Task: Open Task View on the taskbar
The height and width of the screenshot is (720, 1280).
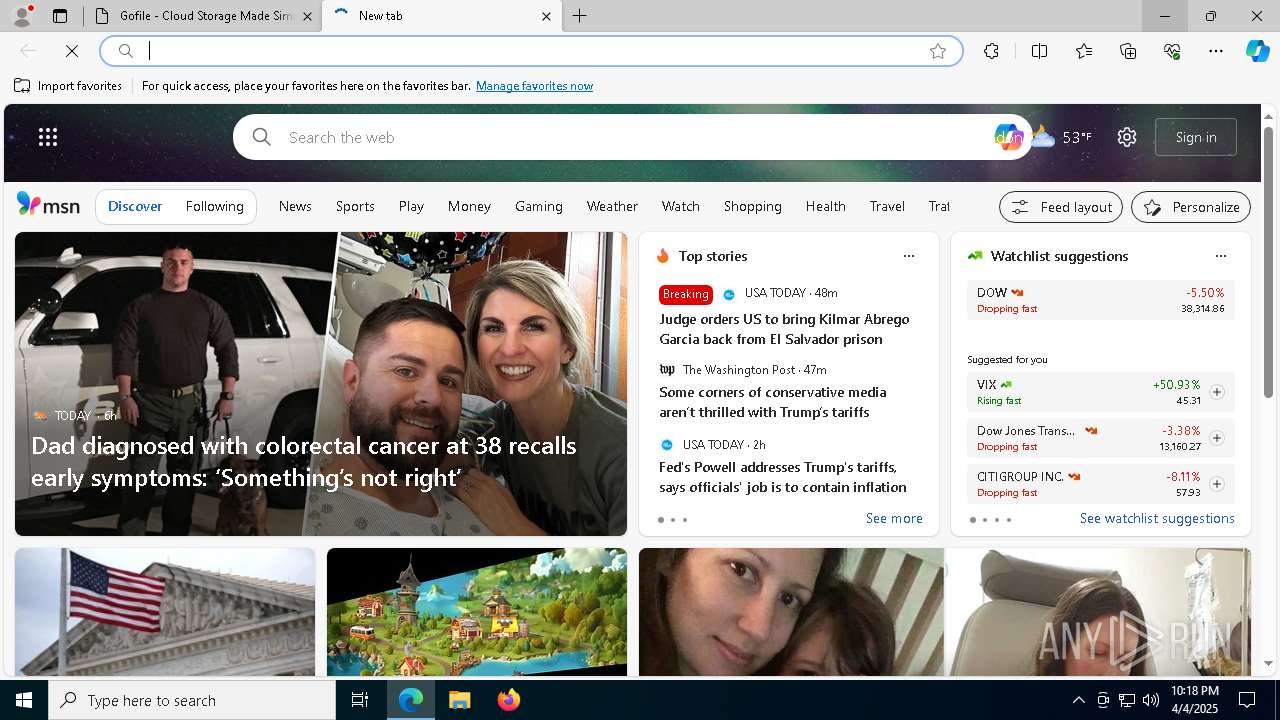Action: coord(360,700)
